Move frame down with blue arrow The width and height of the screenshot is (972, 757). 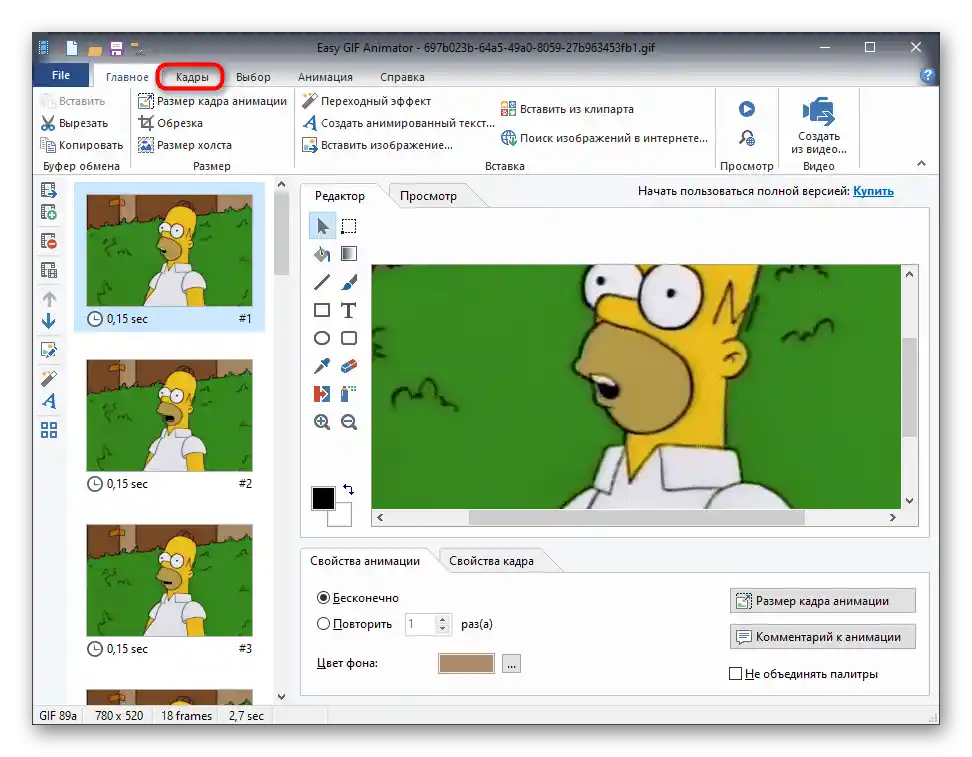coord(48,321)
